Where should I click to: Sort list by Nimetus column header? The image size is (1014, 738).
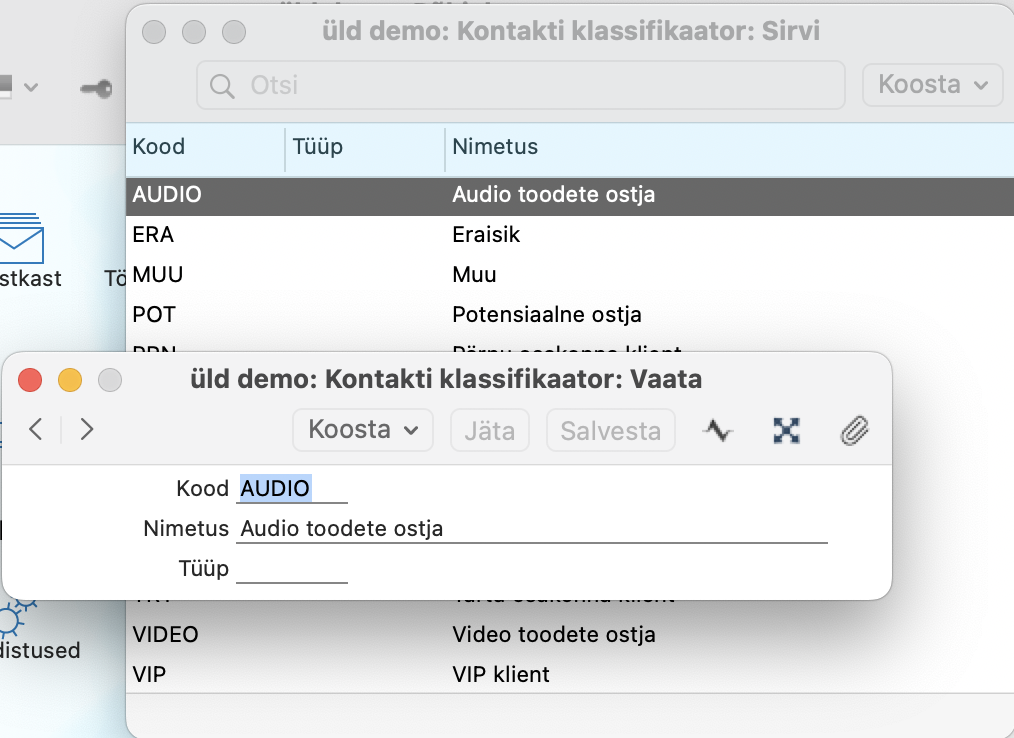495,147
